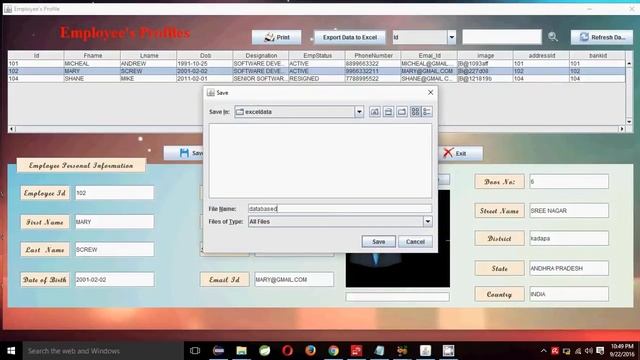Click the Country field

pyautogui.click(x=569, y=294)
